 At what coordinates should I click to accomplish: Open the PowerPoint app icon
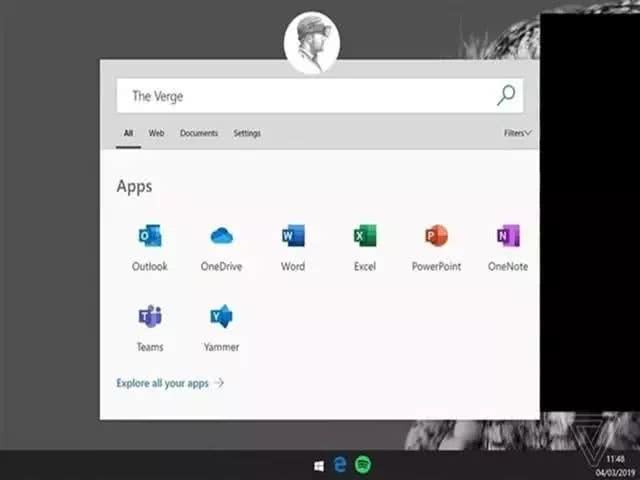[x=436, y=236]
